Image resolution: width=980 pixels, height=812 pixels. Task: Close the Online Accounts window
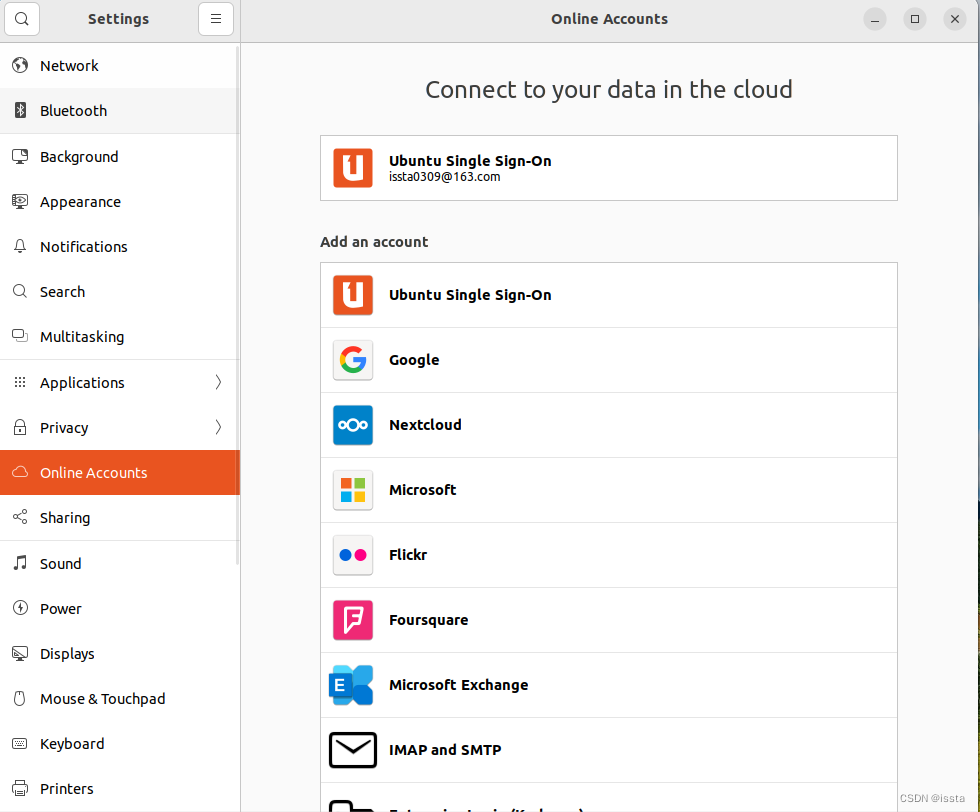955,19
